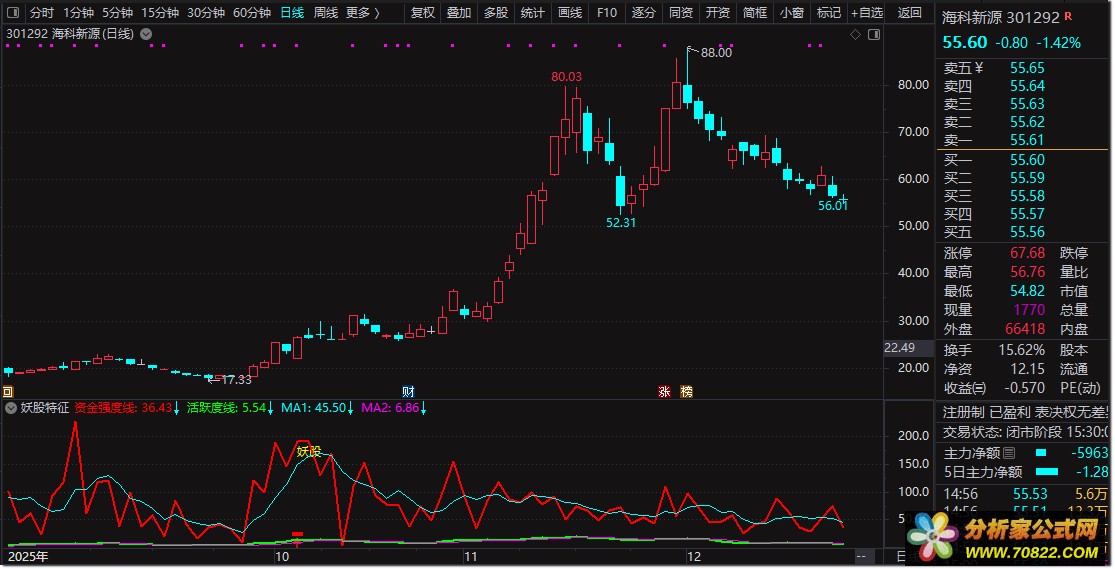The width and height of the screenshot is (1115, 569).
Task: Click the 10 month marker on time axis
Action: tap(282, 557)
